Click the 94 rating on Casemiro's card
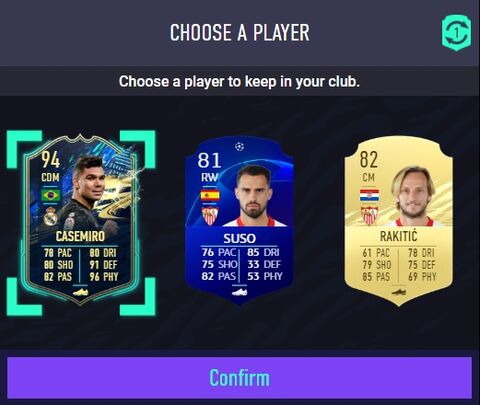Image resolution: width=480 pixels, height=405 pixels. click(x=51, y=160)
